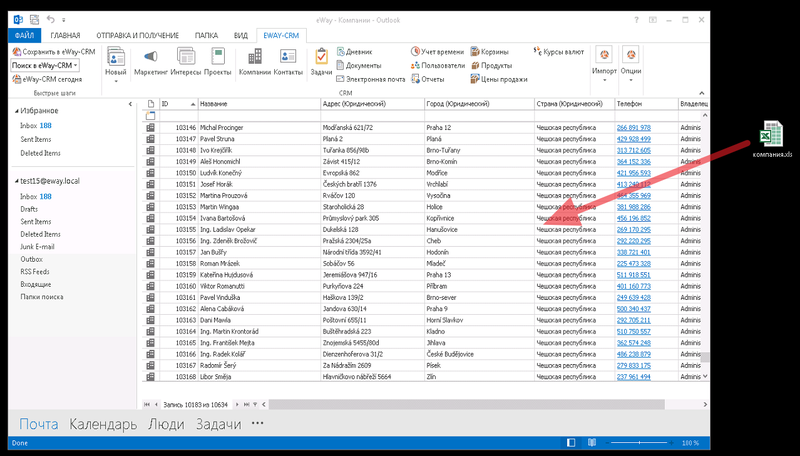This screenshot has width=800, height=456.
Task: Open eWay-CRM today shortcut
Action: (47, 79)
